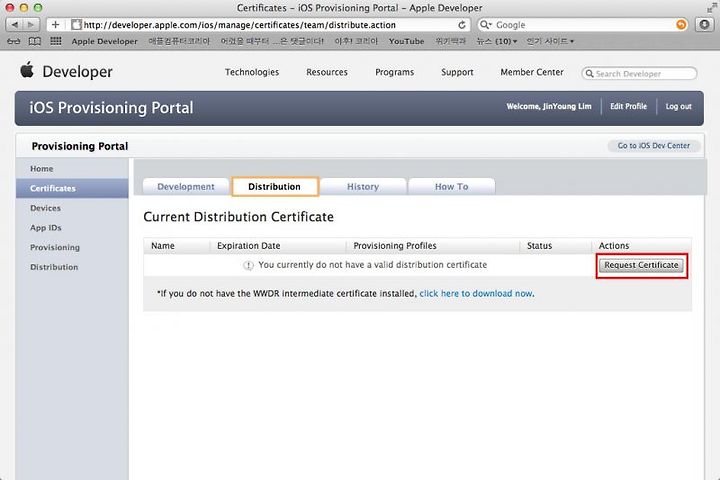The width and height of the screenshot is (720, 480).
Task: Select Certificates in the sidebar
Action: point(72,188)
